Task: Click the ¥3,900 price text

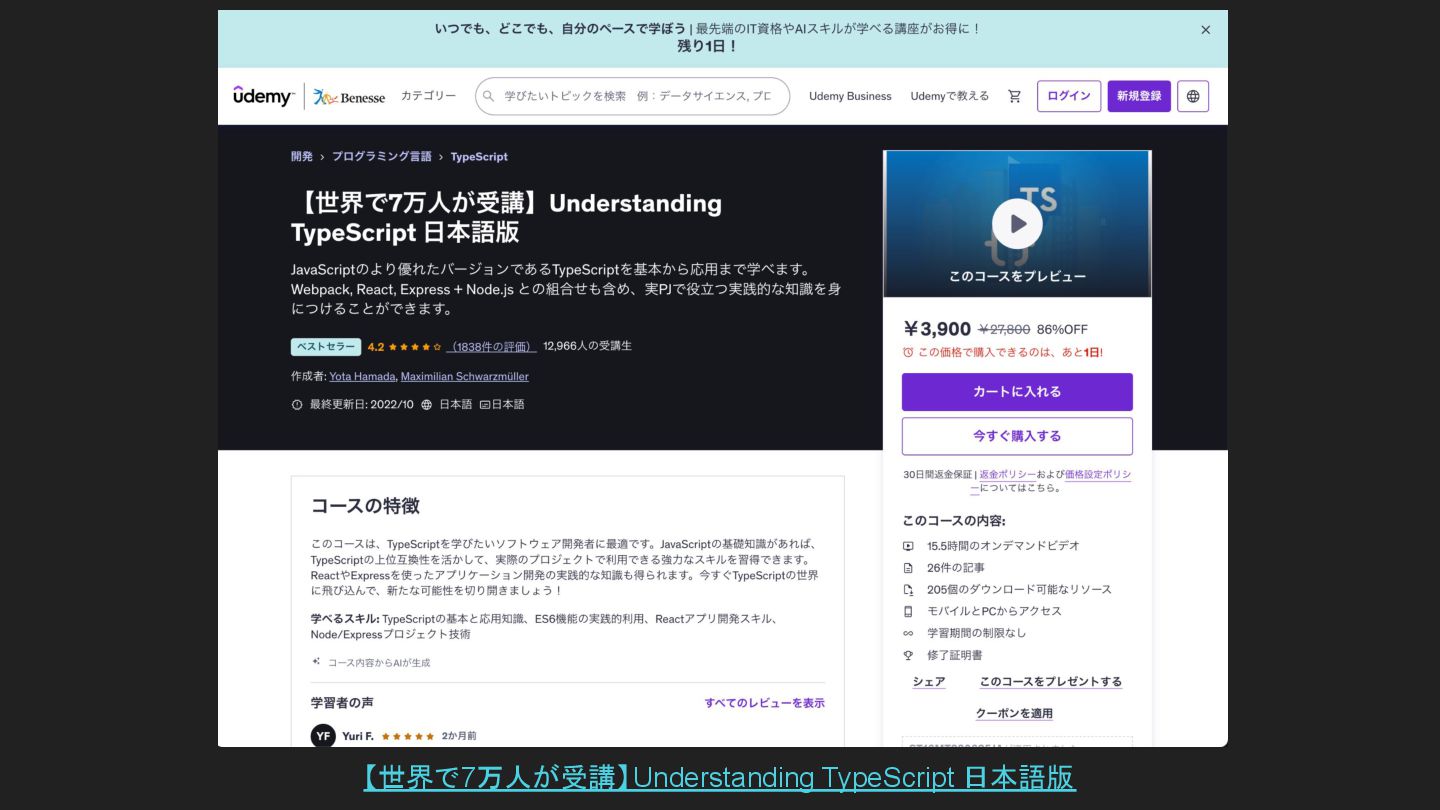Action: tap(937, 329)
